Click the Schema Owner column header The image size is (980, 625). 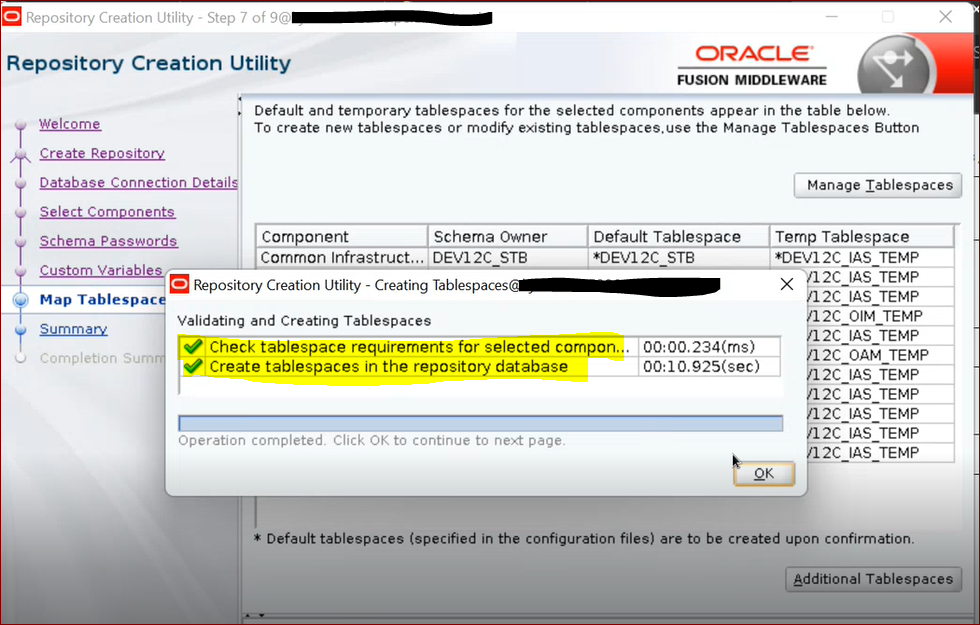click(508, 237)
